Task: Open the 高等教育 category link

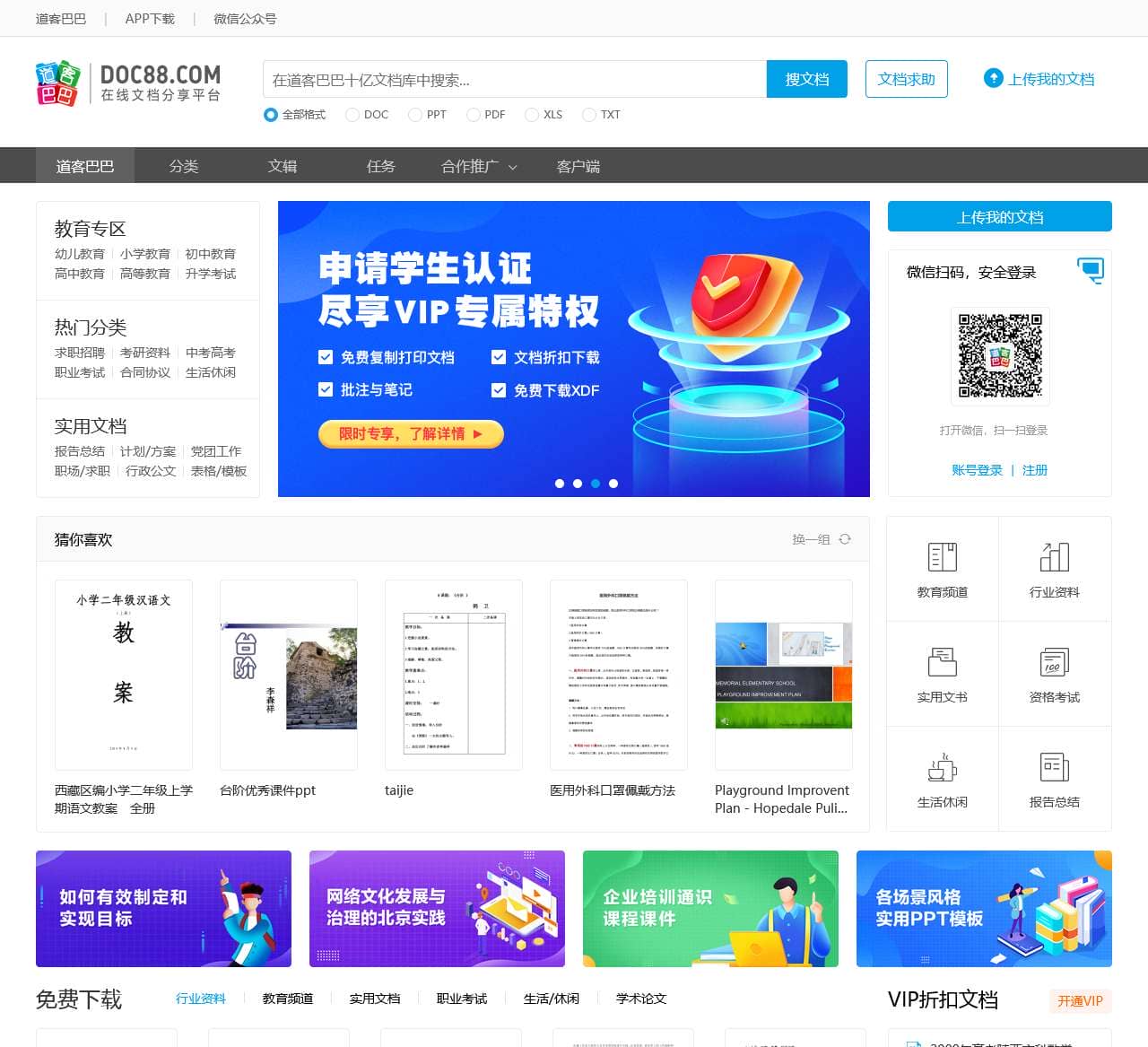Action: [145, 274]
